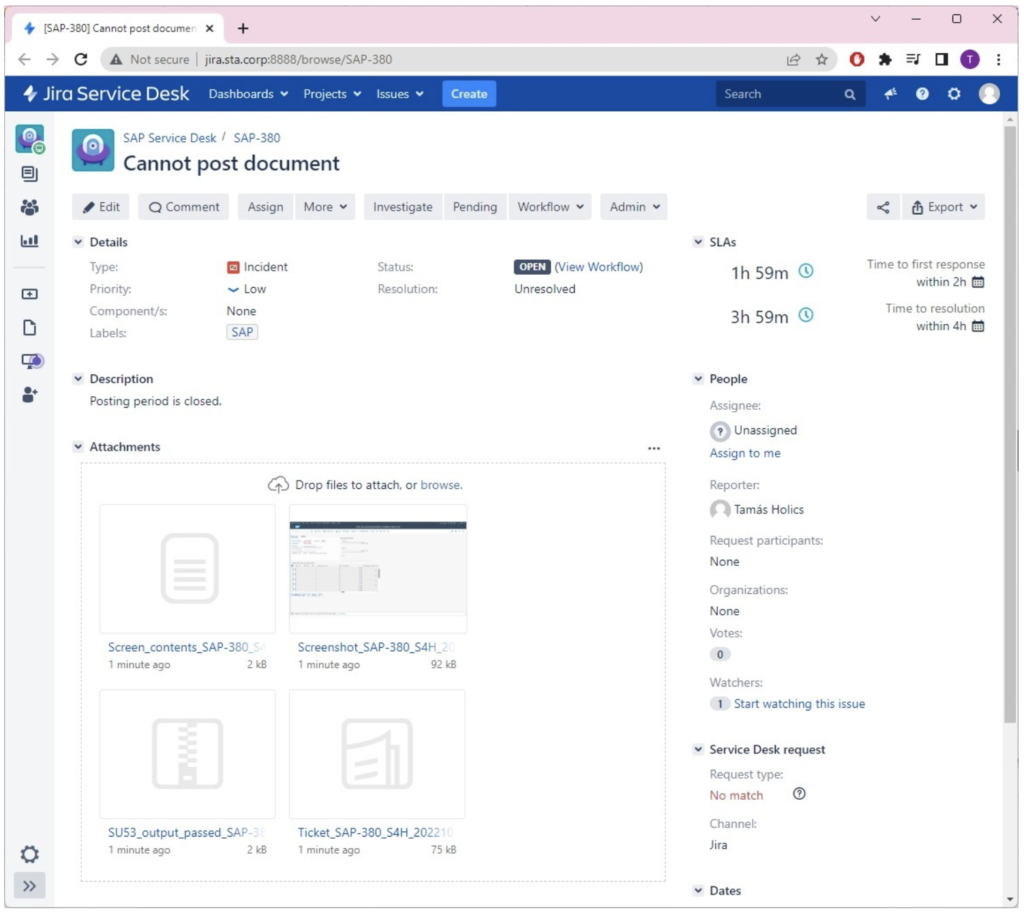Open the Reports bar chart sidebar icon
The image size is (1024, 915).
(29, 241)
